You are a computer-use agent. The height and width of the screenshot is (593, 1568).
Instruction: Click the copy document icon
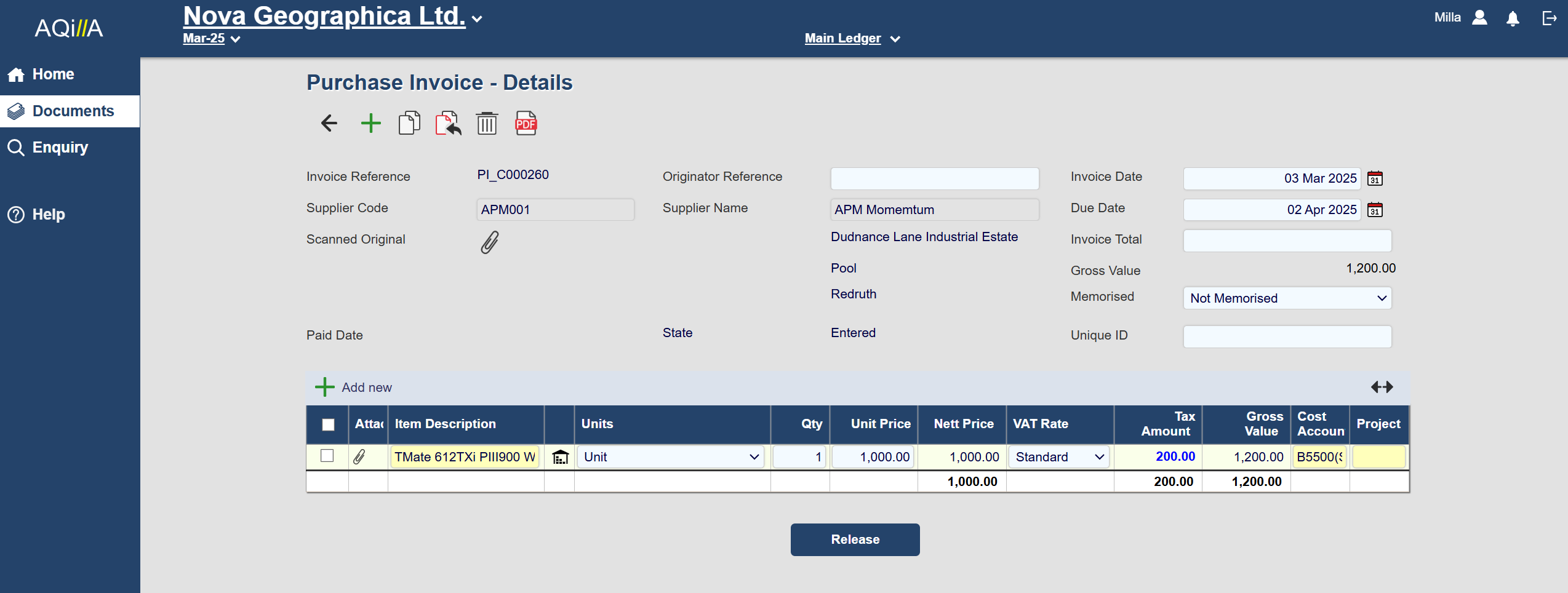coord(409,124)
